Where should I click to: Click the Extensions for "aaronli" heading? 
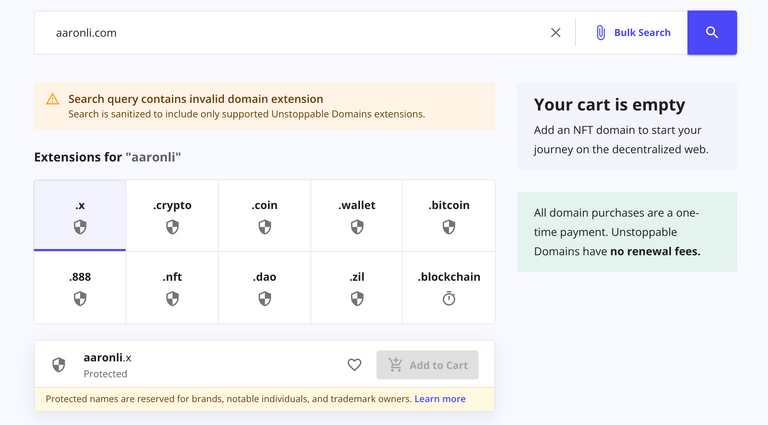(107, 157)
